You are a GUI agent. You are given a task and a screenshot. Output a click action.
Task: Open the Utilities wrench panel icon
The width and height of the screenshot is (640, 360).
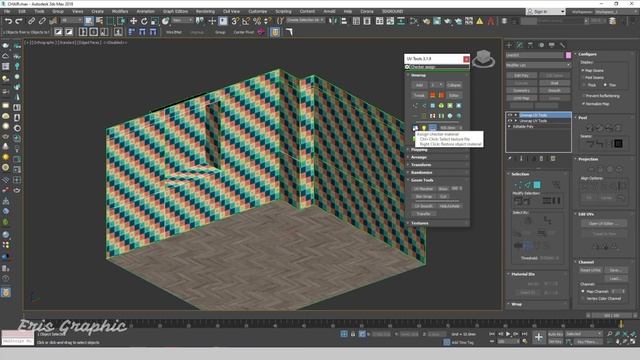tap(562, 45)
